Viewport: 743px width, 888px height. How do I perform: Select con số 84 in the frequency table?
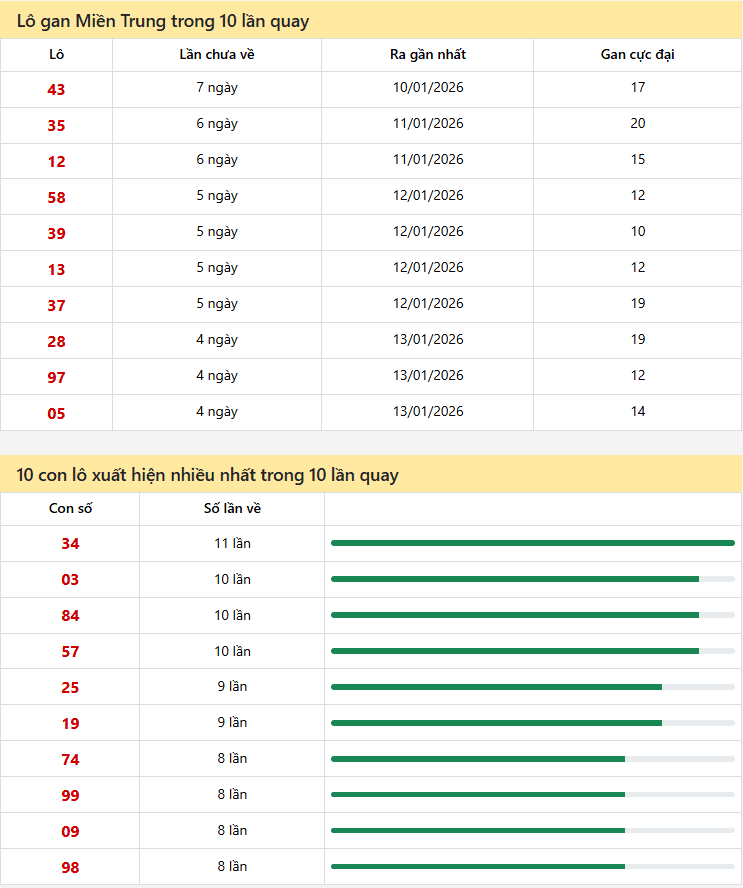pyautogui.click(x=70, y=616)
